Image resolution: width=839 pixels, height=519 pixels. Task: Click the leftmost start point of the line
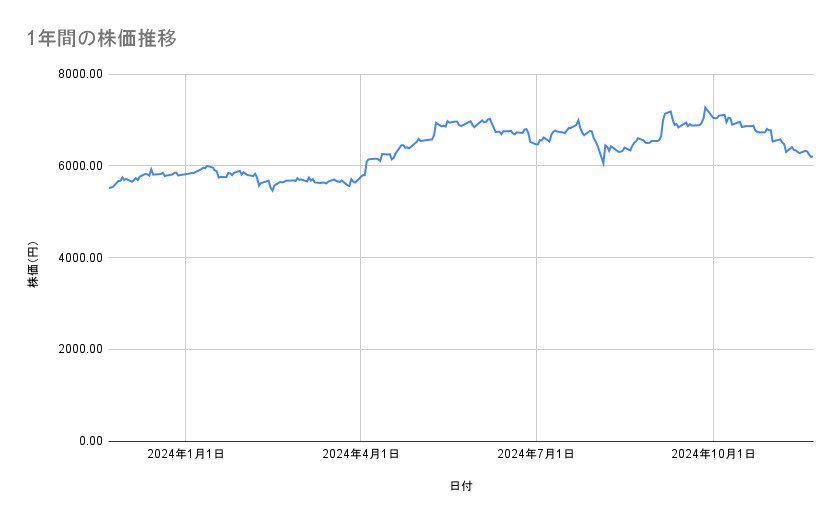[x=109, y=188]
